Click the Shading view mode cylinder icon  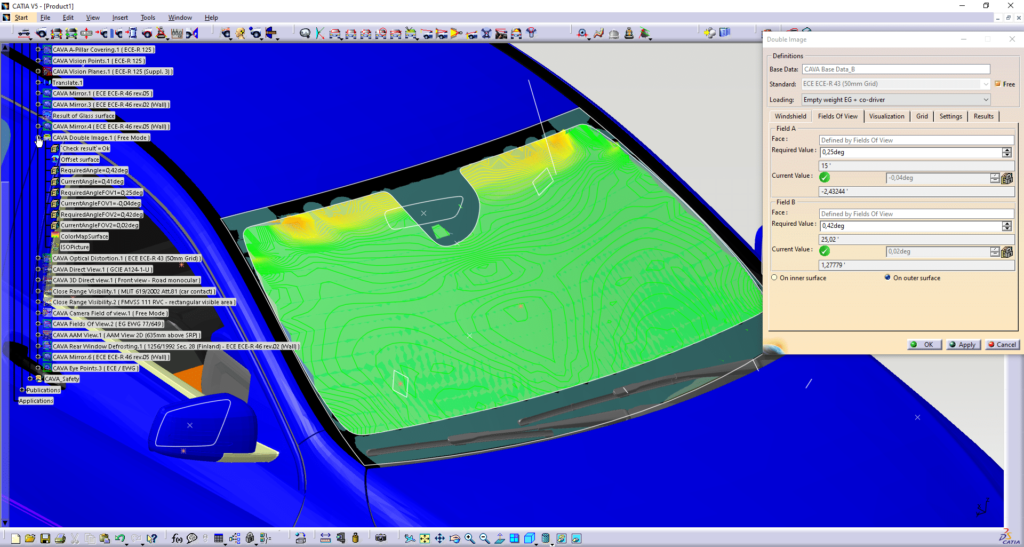[545, 539]
